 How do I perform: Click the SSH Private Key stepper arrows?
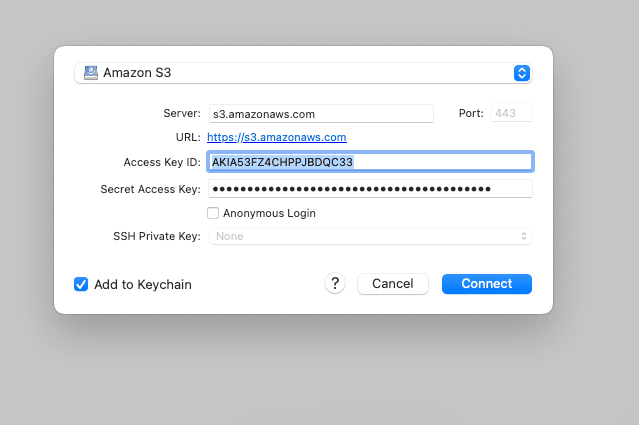(524, 236)
